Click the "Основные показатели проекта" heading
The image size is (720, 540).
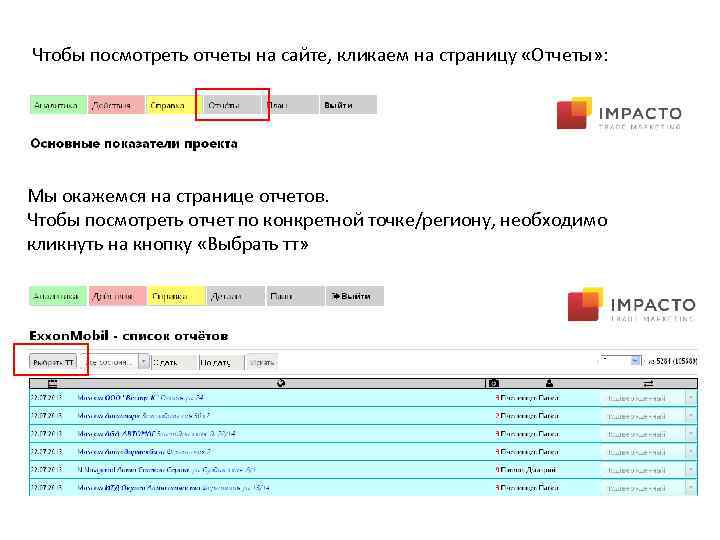[x=134, y=144]
